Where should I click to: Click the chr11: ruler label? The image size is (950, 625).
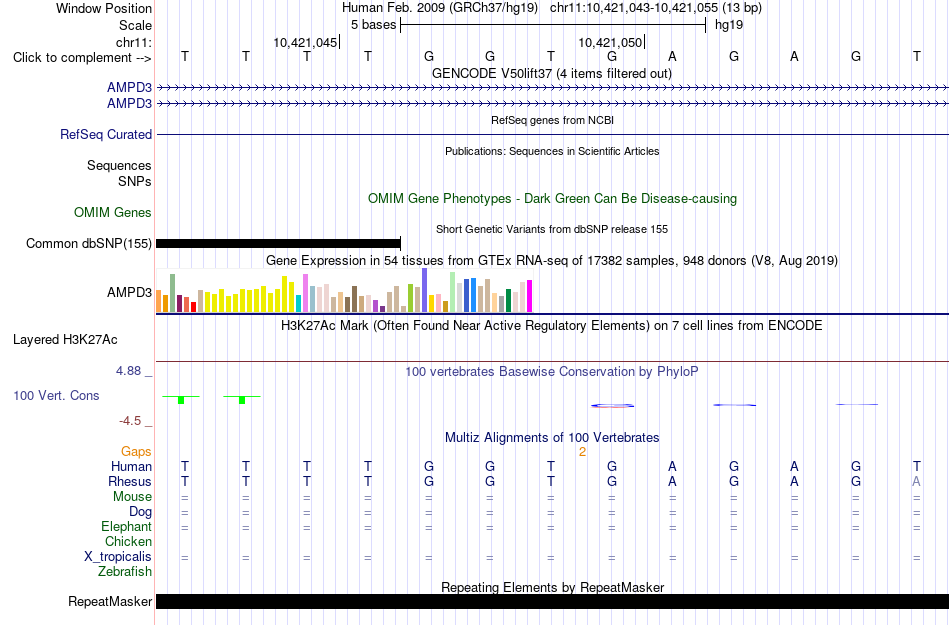click(133, 42)
